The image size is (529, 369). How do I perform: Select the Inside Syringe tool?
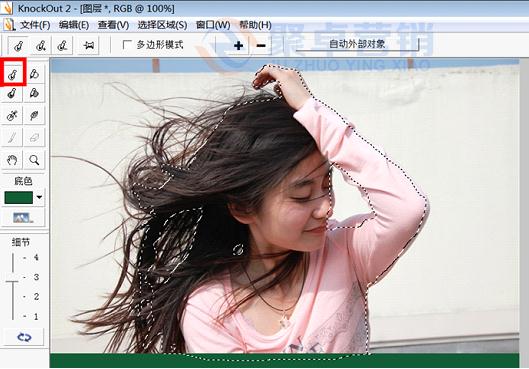tap(13, 115)
